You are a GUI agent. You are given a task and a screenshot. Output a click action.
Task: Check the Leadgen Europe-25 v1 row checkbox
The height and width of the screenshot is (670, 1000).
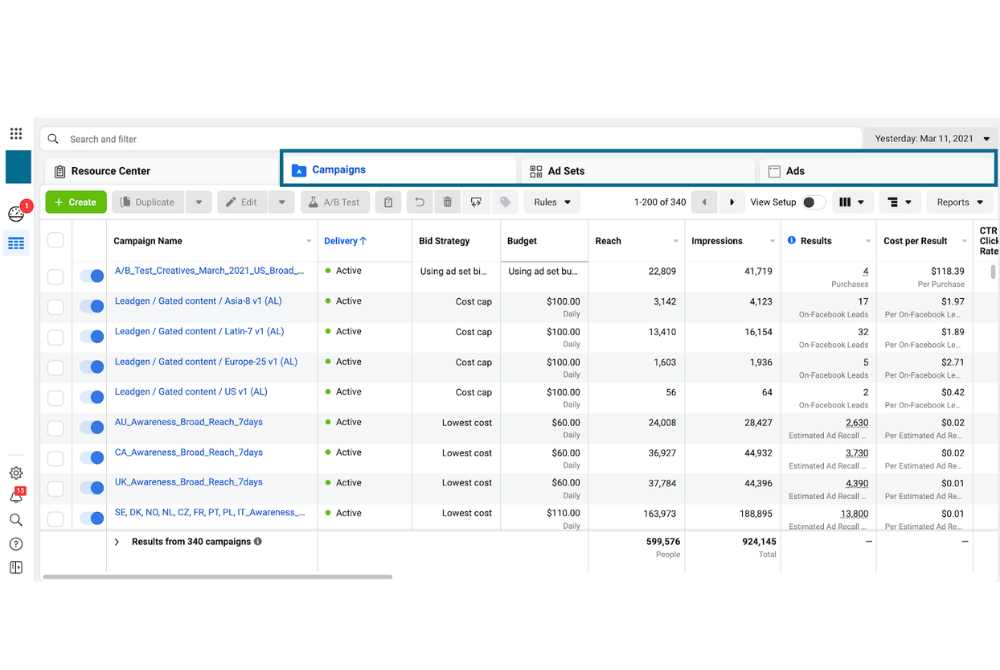tap(55, 367)
